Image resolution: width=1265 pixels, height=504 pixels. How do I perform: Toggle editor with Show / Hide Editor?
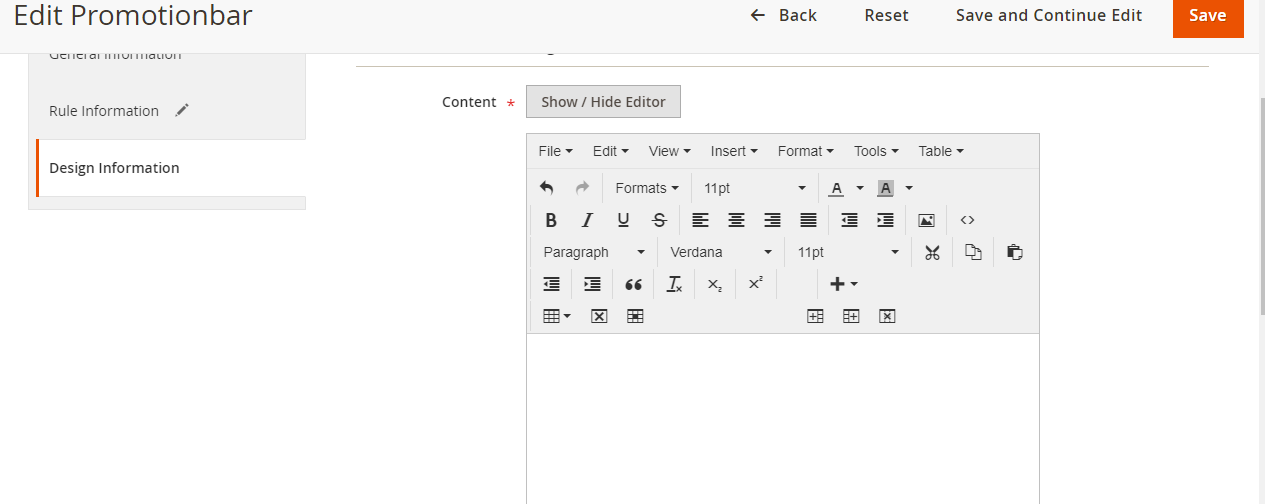point(603,102)
